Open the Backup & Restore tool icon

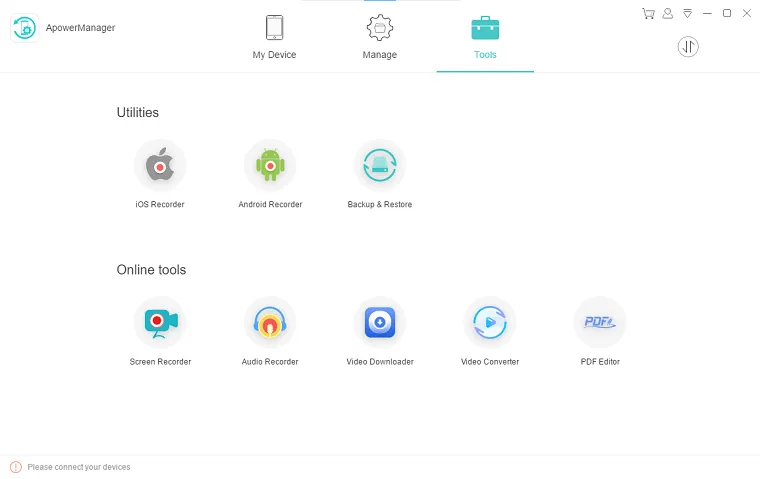pyautogui.click(x=380, y=165)
